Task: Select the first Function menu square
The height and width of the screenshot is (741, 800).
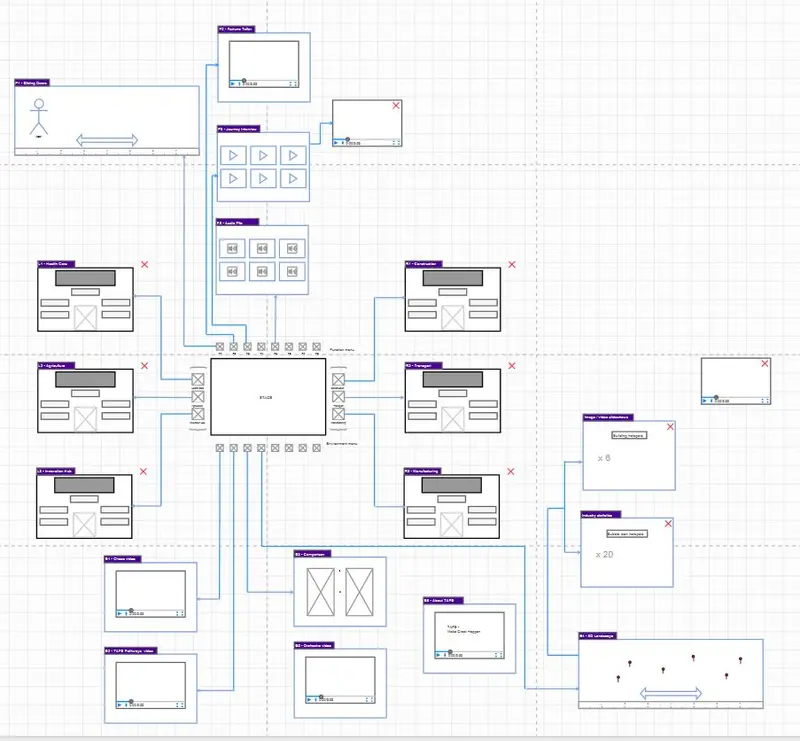Action: click(220, 347)
